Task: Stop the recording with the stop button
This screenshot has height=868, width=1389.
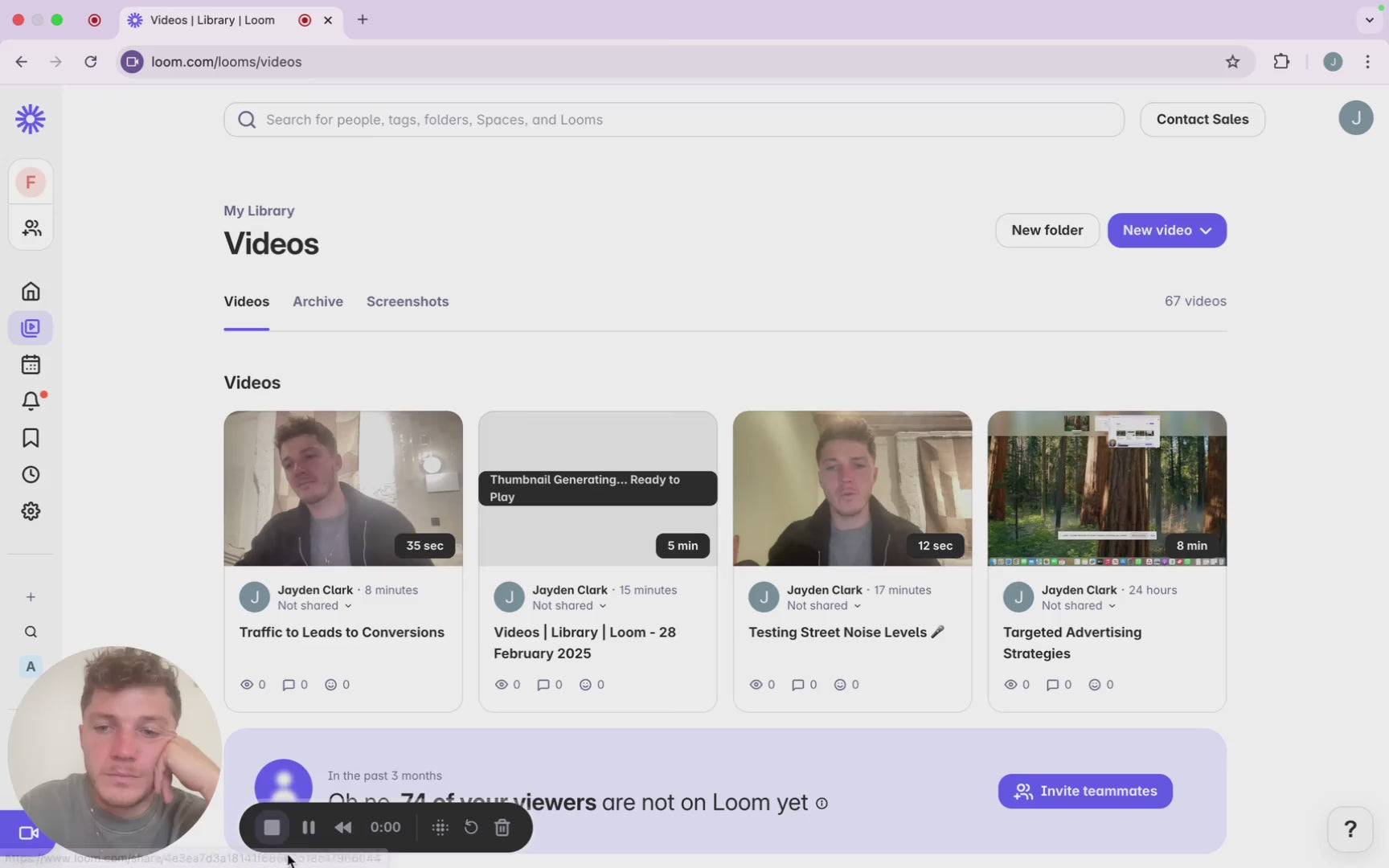Action: coord(272,827)
